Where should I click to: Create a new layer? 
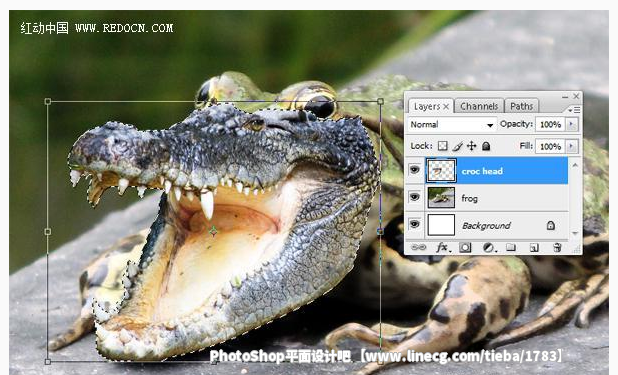534,248
